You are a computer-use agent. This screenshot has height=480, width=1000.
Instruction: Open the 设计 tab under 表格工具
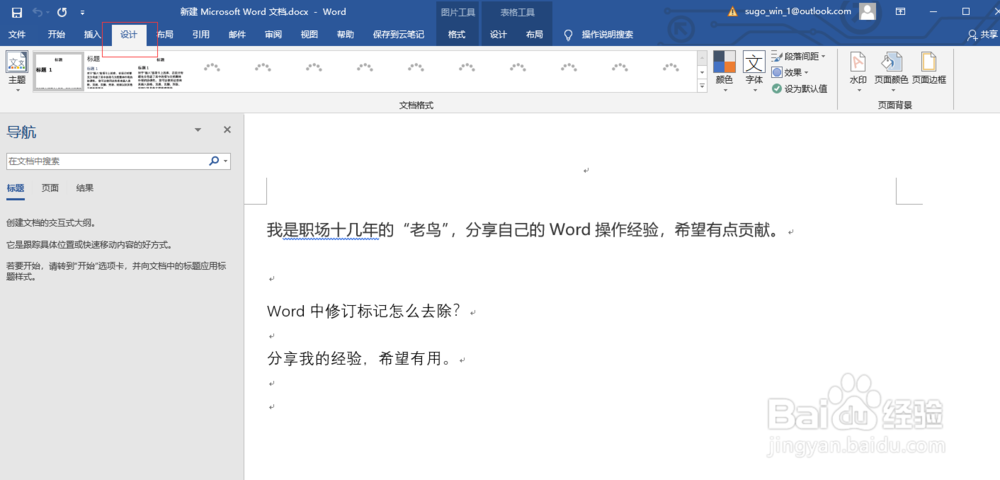coord(498,34)
